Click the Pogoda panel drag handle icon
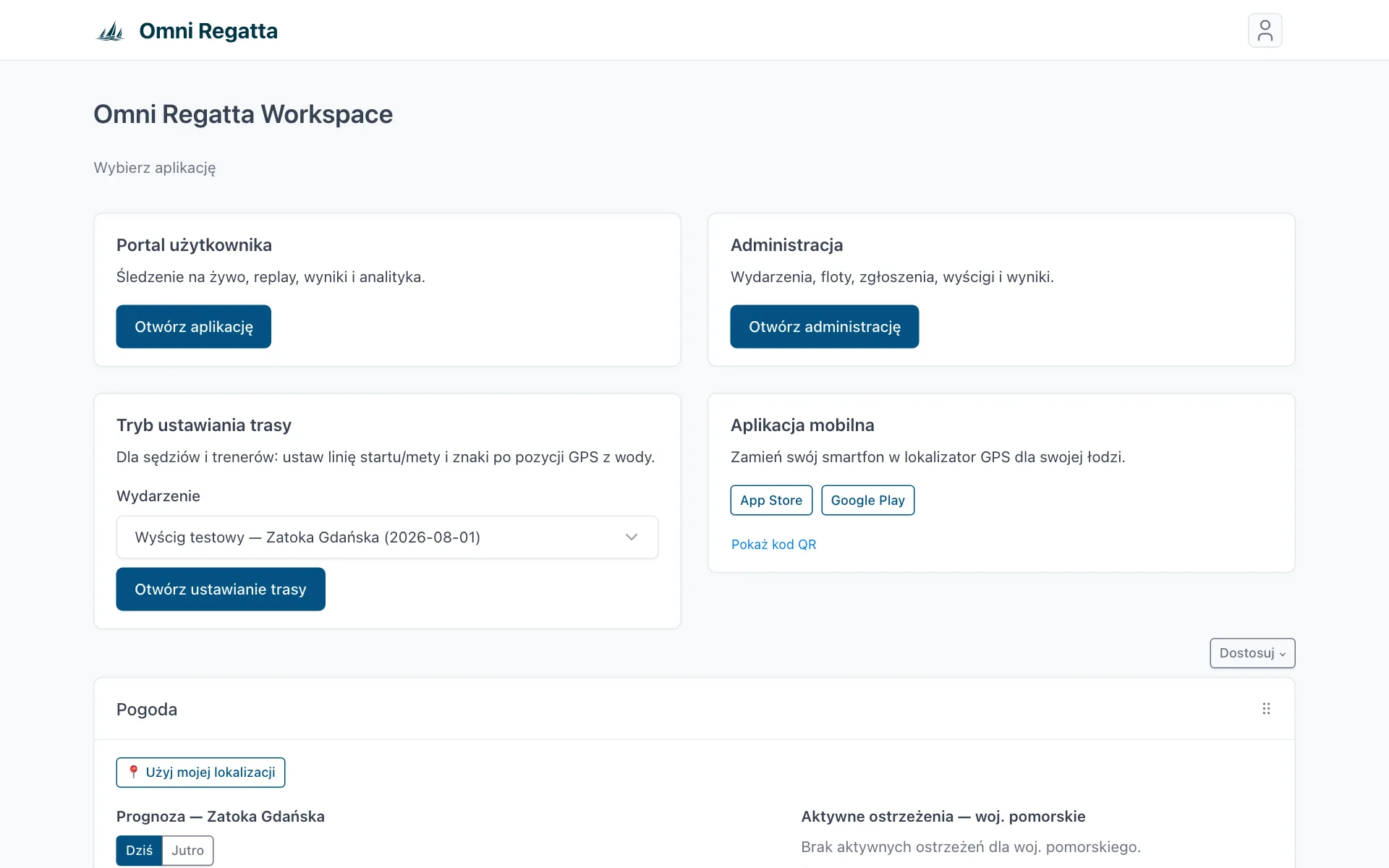This screenshot has width=1389, height=868. click(1266, 709)
